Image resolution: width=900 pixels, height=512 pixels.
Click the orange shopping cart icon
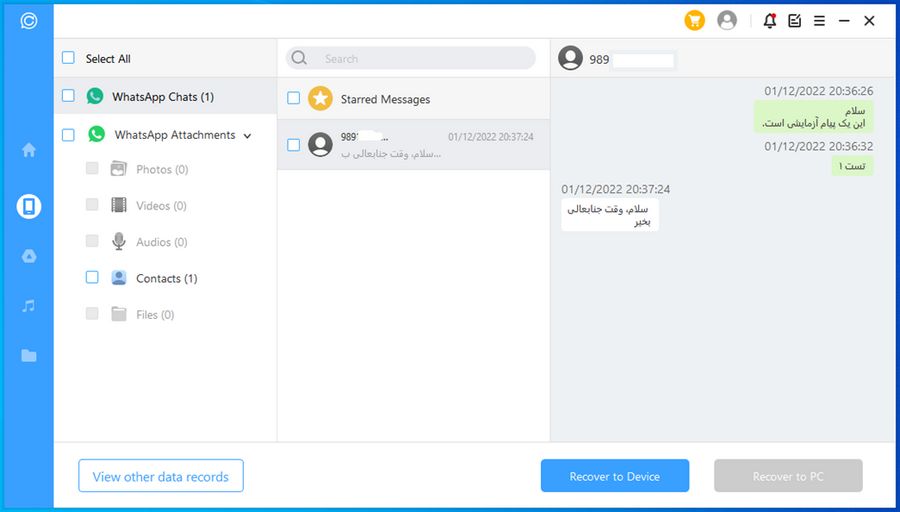click(x=694, y=20)
